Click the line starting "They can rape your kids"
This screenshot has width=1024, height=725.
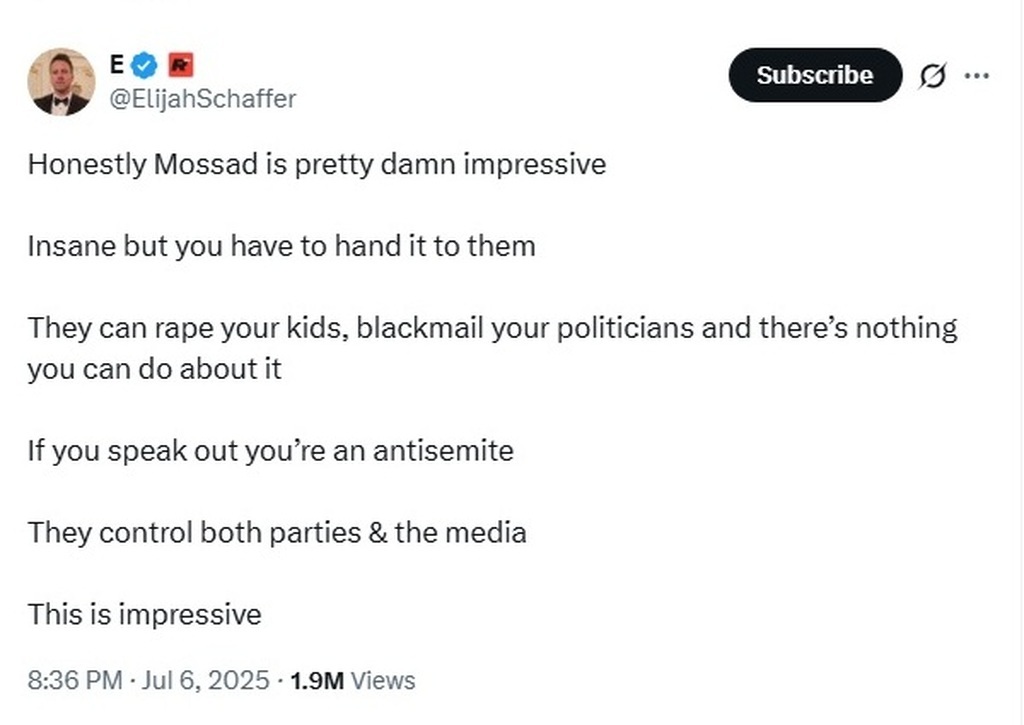coord(492,328)
